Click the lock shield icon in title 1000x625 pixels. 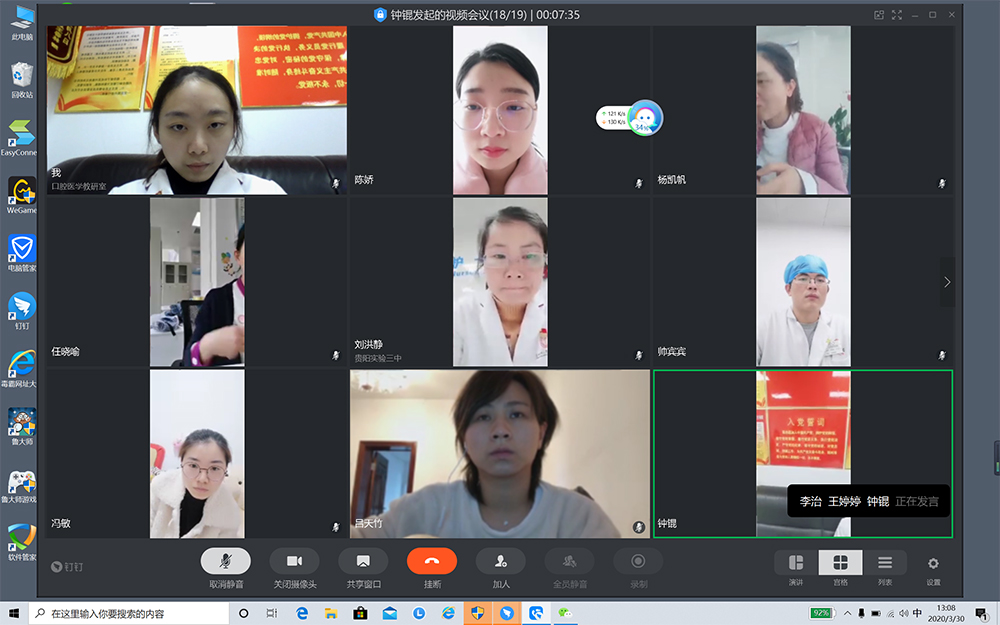point(380,15)
